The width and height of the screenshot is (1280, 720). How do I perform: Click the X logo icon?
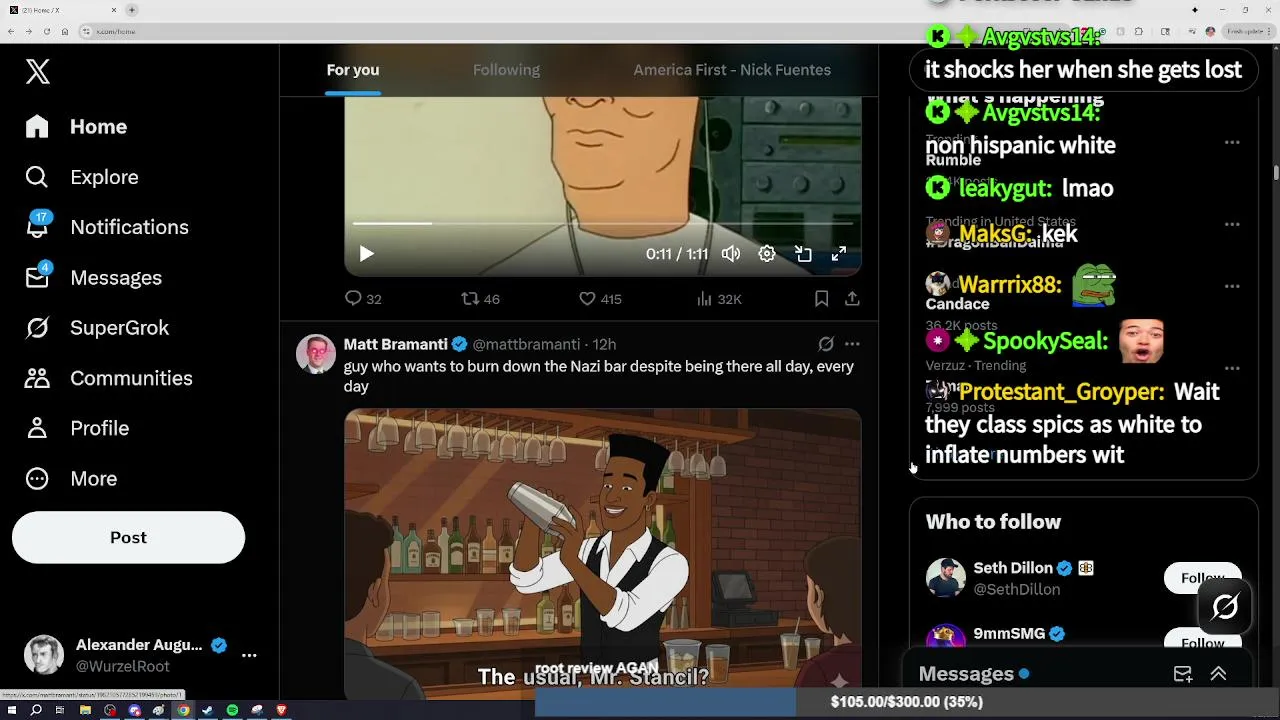(38, 71)
